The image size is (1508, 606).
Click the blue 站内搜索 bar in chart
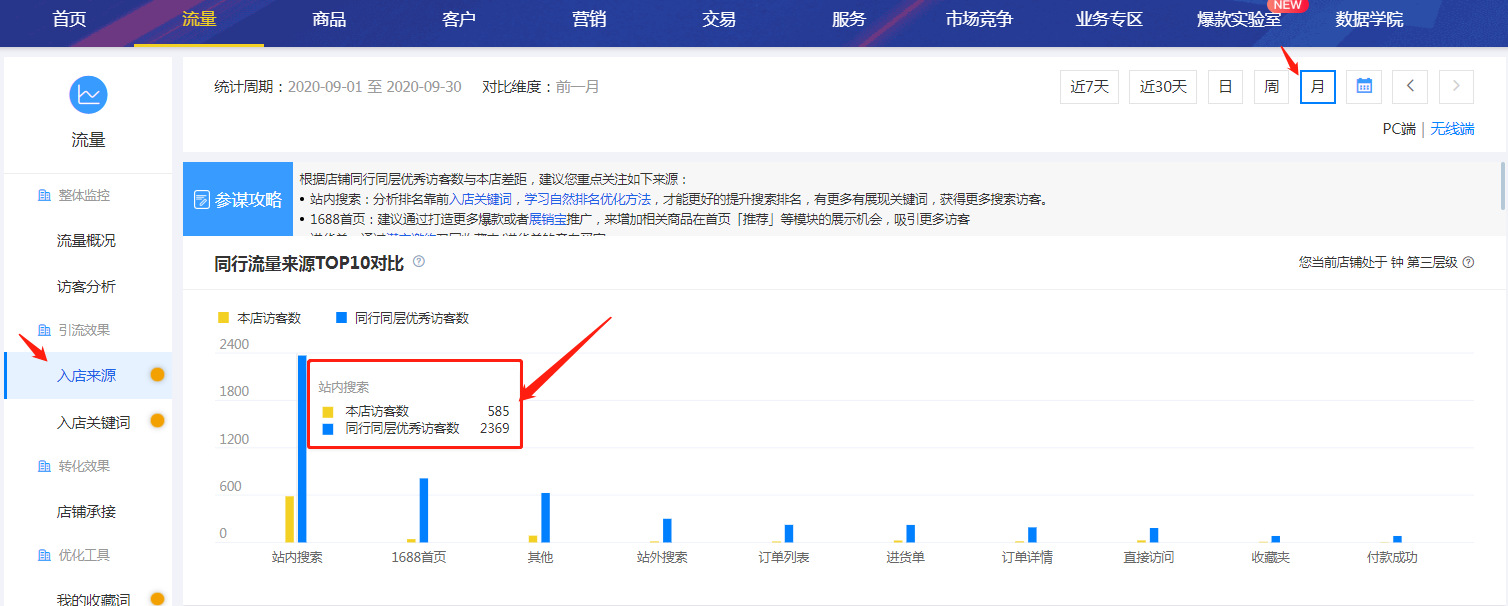point(302,448)
